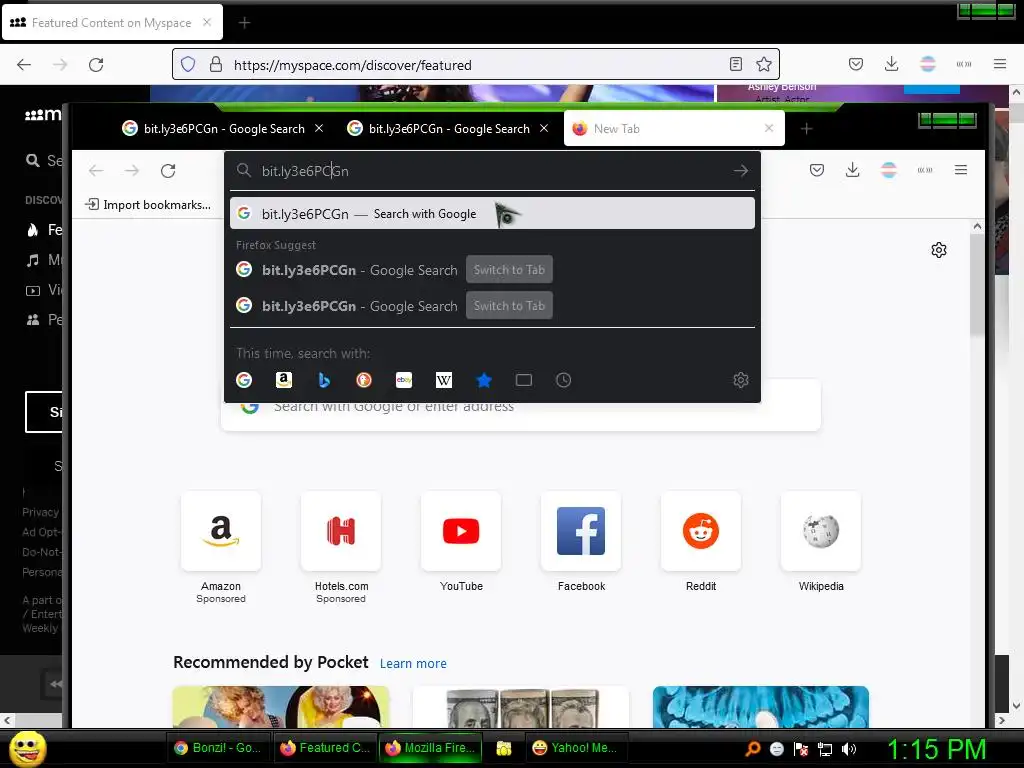Click Import bookmarks button
Viewport: 1024px width, 768px height.
point(149,205)
